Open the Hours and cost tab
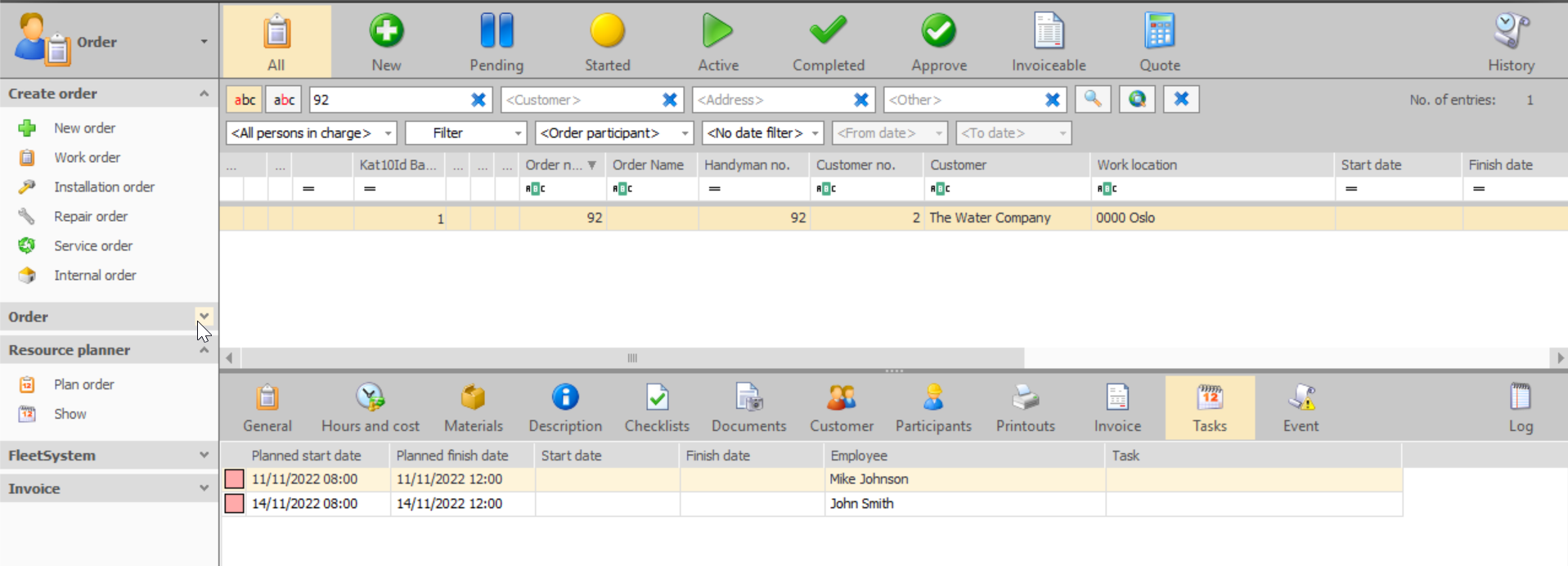 371,408
